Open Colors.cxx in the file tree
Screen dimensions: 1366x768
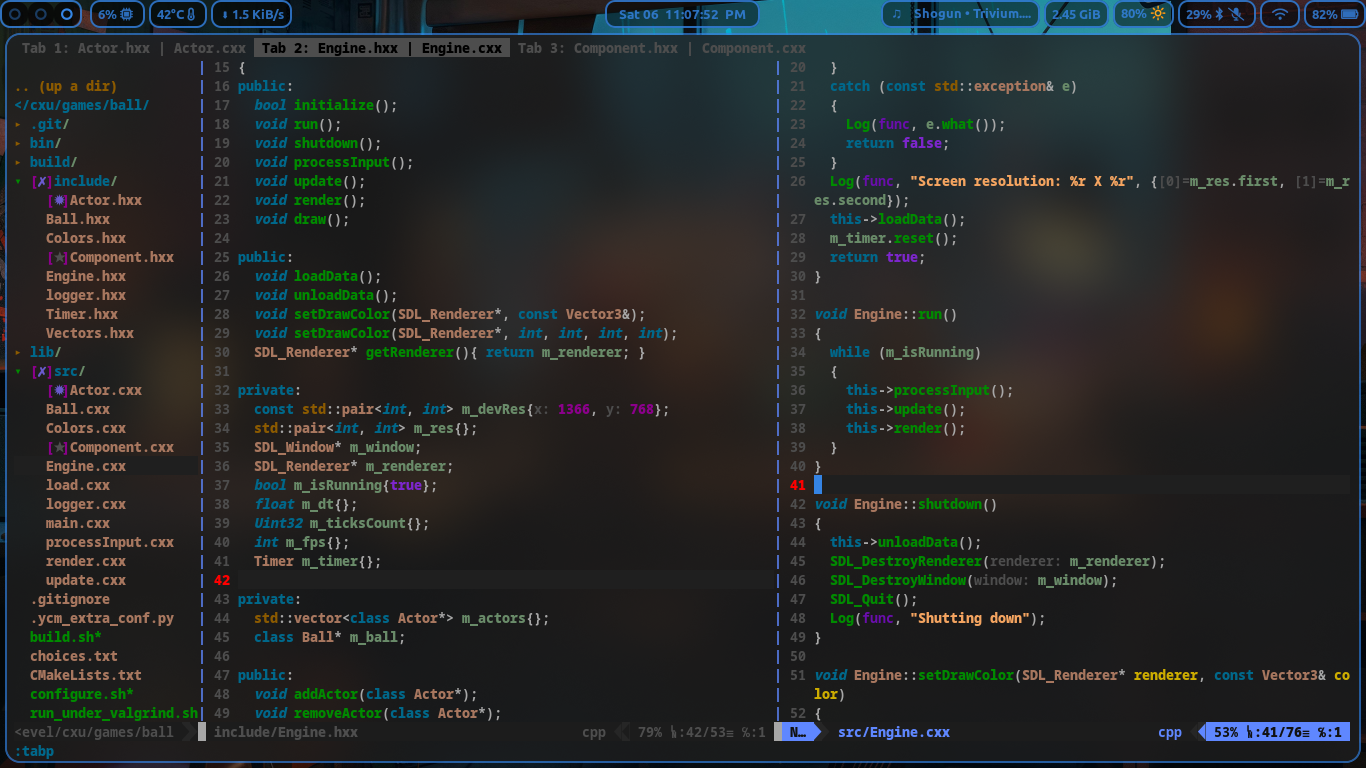pos(86,428)
